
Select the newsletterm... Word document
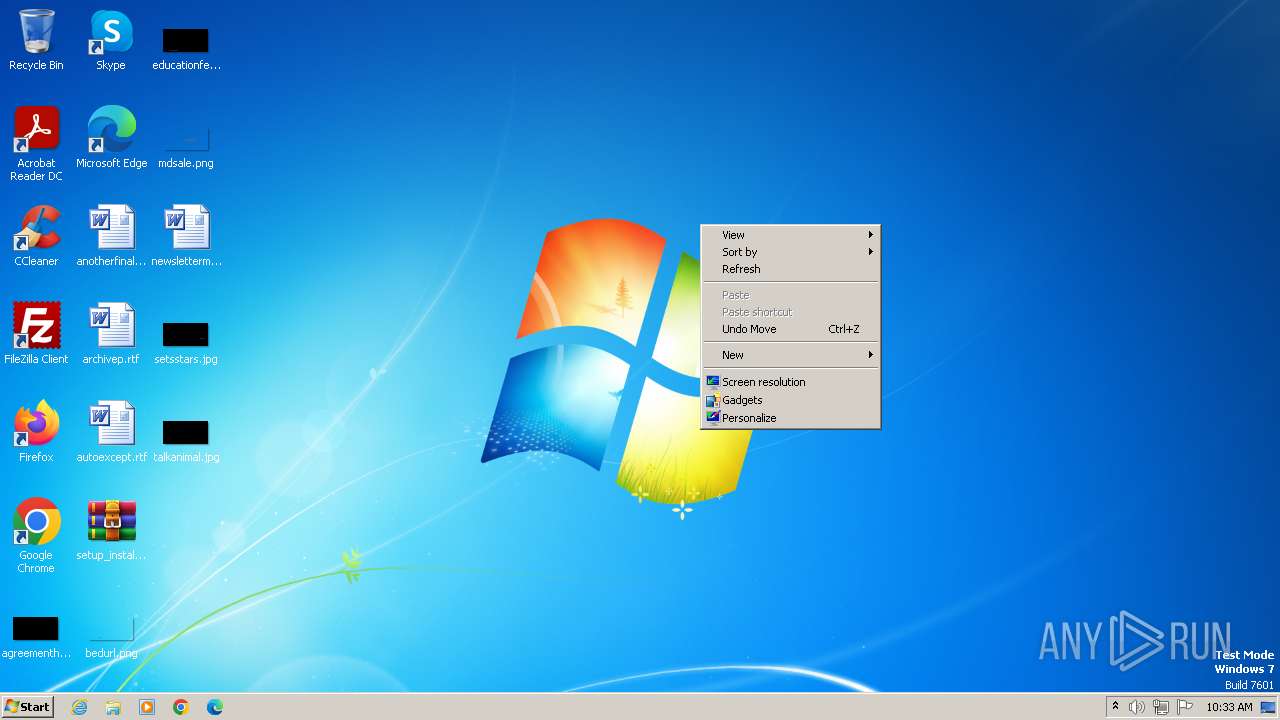[x=186, y=236]
